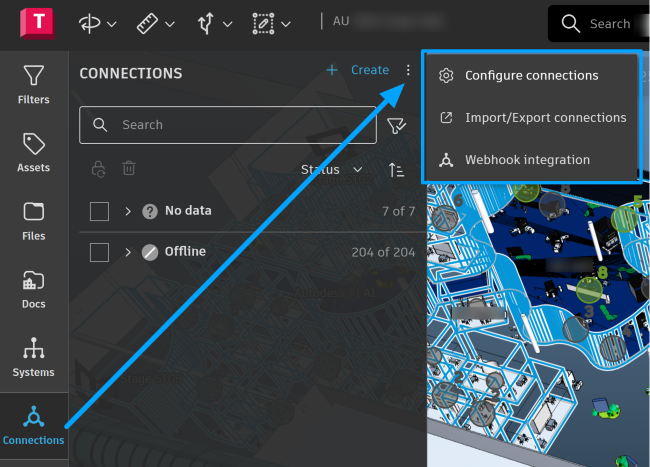The image size is (650, 467).
Task: Open the Files panel
Action: point(34,221)
